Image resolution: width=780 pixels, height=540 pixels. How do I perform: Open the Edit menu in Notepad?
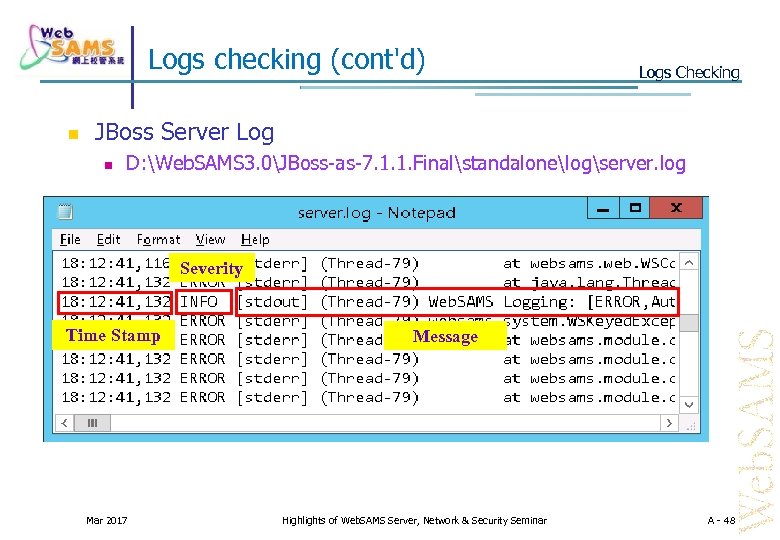point(108,240)
